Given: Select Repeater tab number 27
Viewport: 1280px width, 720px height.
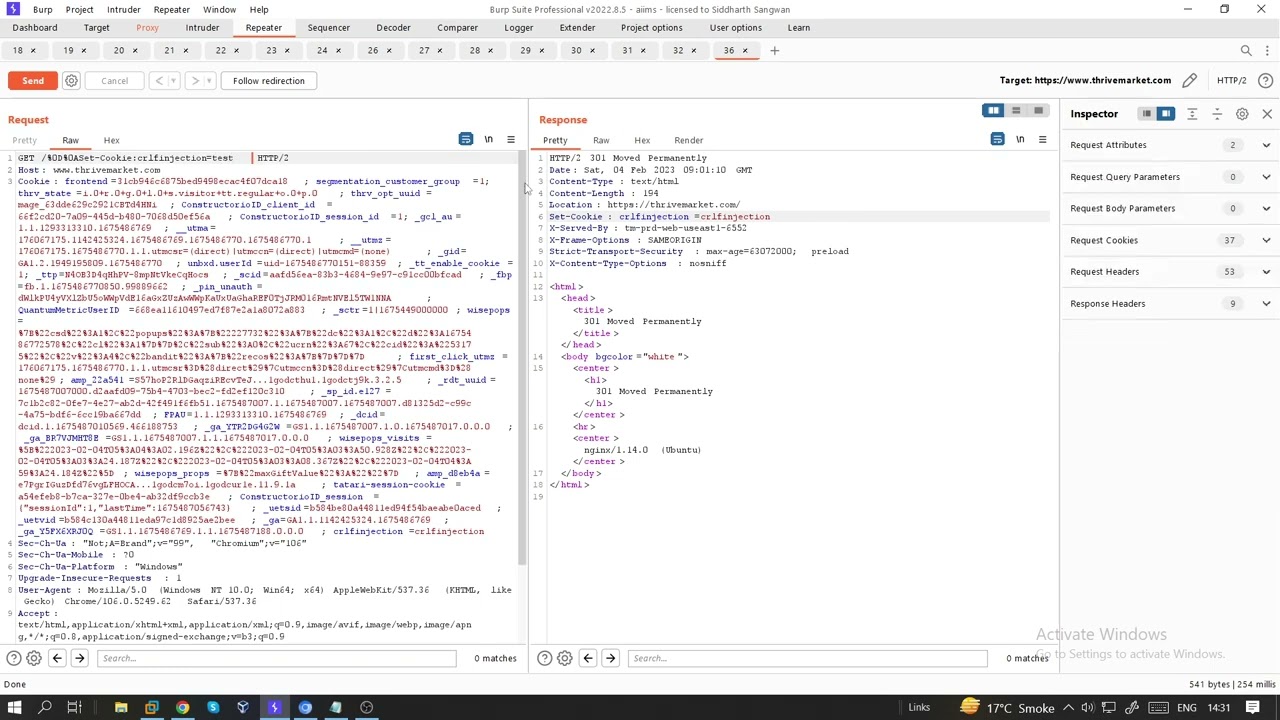Looking at the screenshot, I should pyautogui.click(x=424, y=51).
